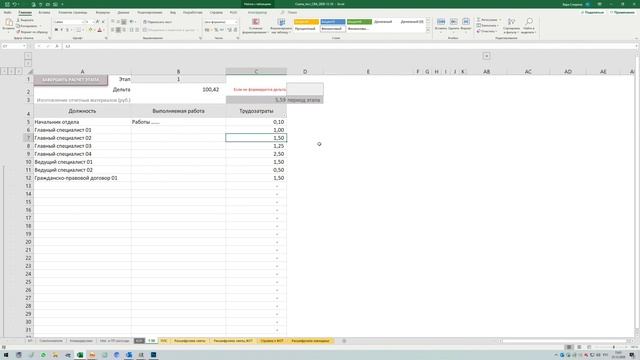Select cell 'Начальник отдела'
Viewport: 640px width, 360px height.
pyautogui.click(x=82, y=122)
